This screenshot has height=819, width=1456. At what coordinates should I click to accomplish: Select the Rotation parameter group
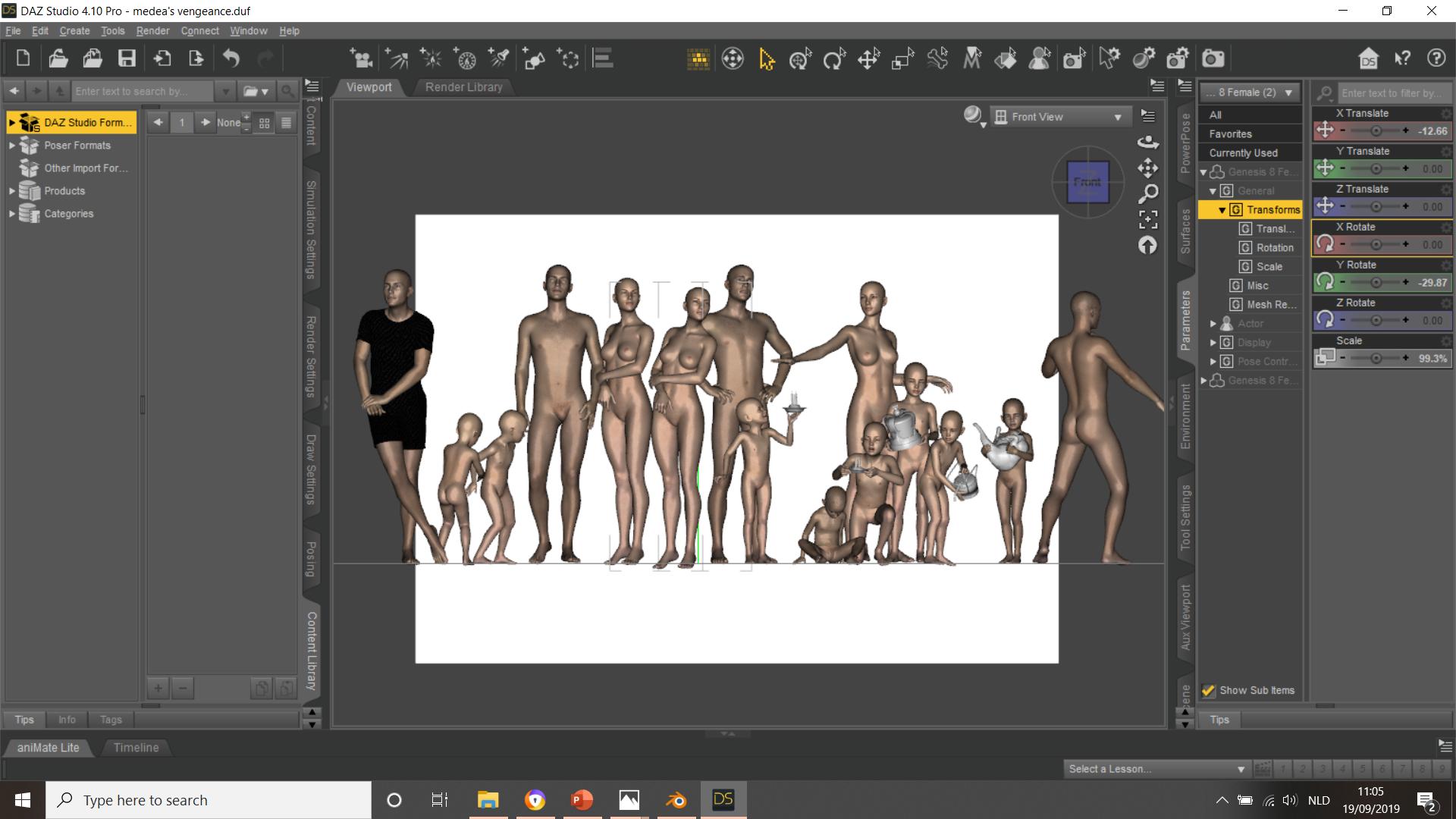click(x=1274, y=248)
